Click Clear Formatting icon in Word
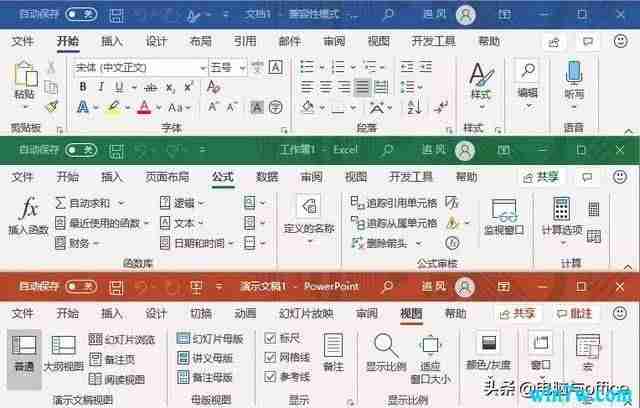The width and height of the screenshot is (640, 408). coord(213,86)
